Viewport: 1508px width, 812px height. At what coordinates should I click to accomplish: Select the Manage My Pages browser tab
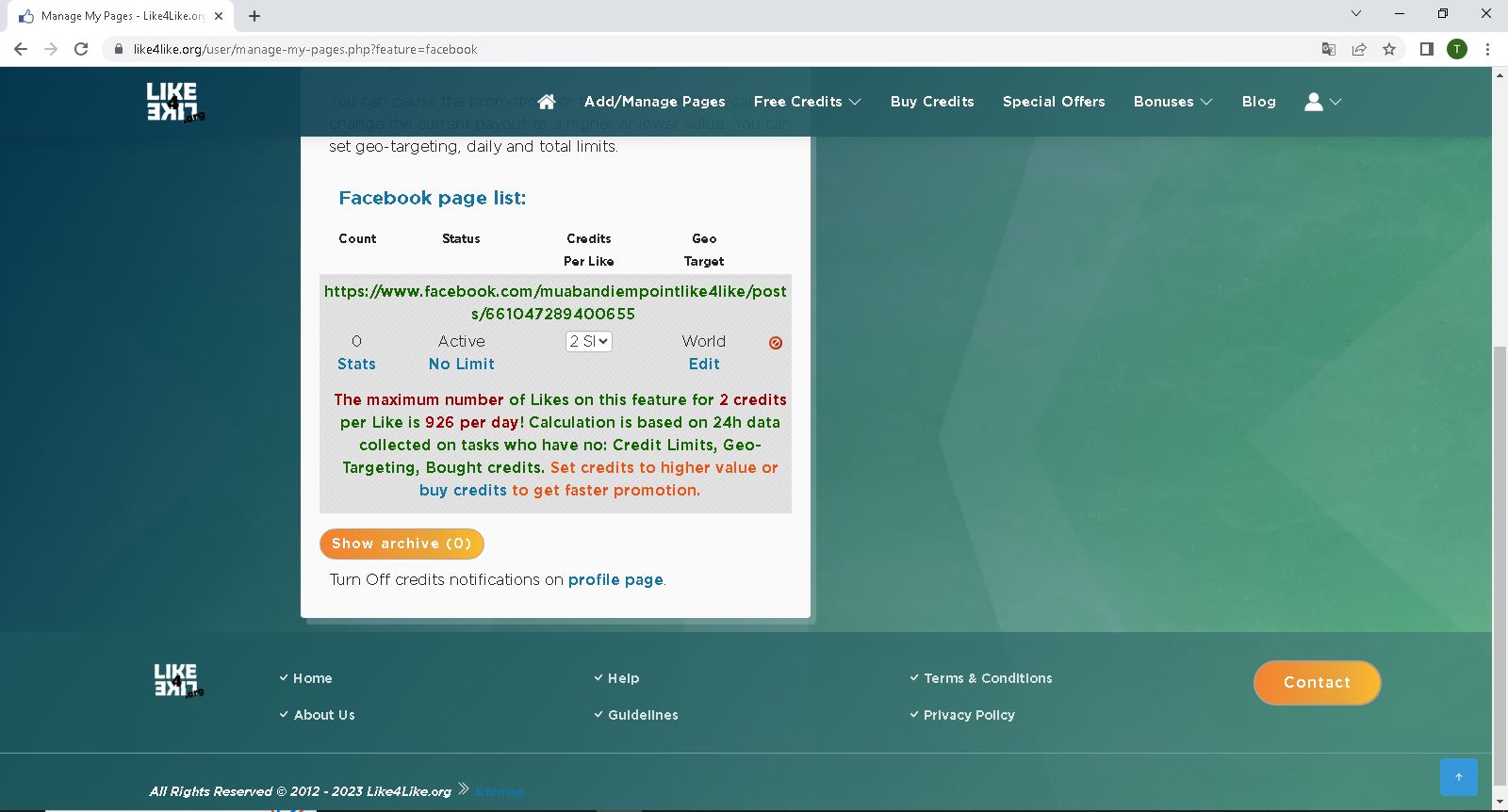(x=121, y=16)
